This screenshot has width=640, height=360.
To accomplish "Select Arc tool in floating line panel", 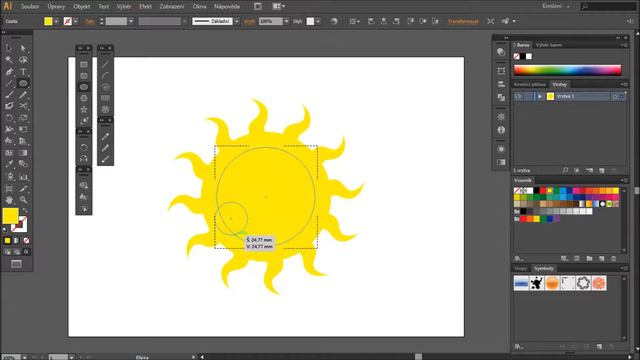I will [105, 76].
